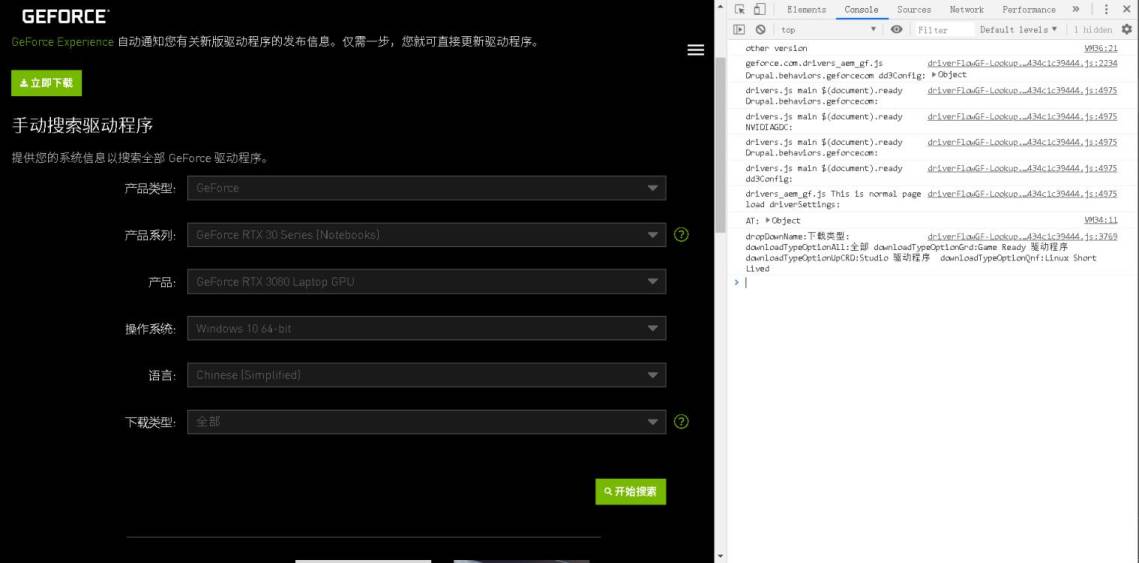Image resolution: width=1139 pixels, height=563 pixels.
Task: Open driverFlowGF-Lookup js:2234 link
Action: click(1023, 63)
